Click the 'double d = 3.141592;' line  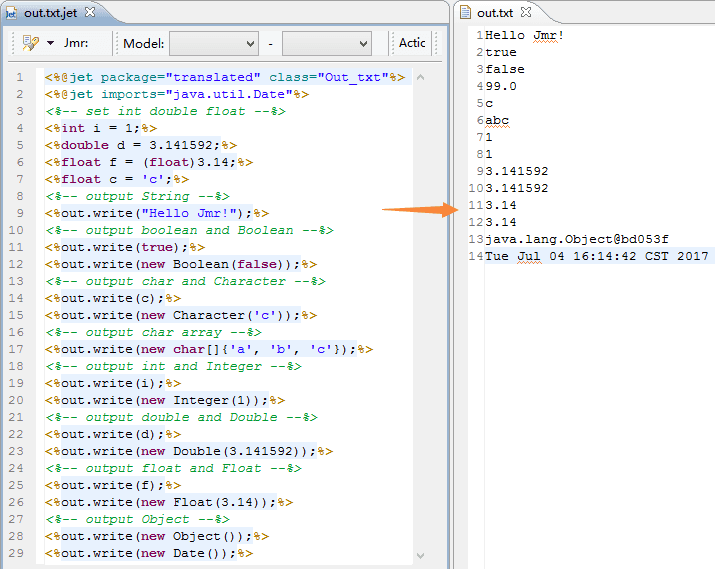click(x=141, y=145)
